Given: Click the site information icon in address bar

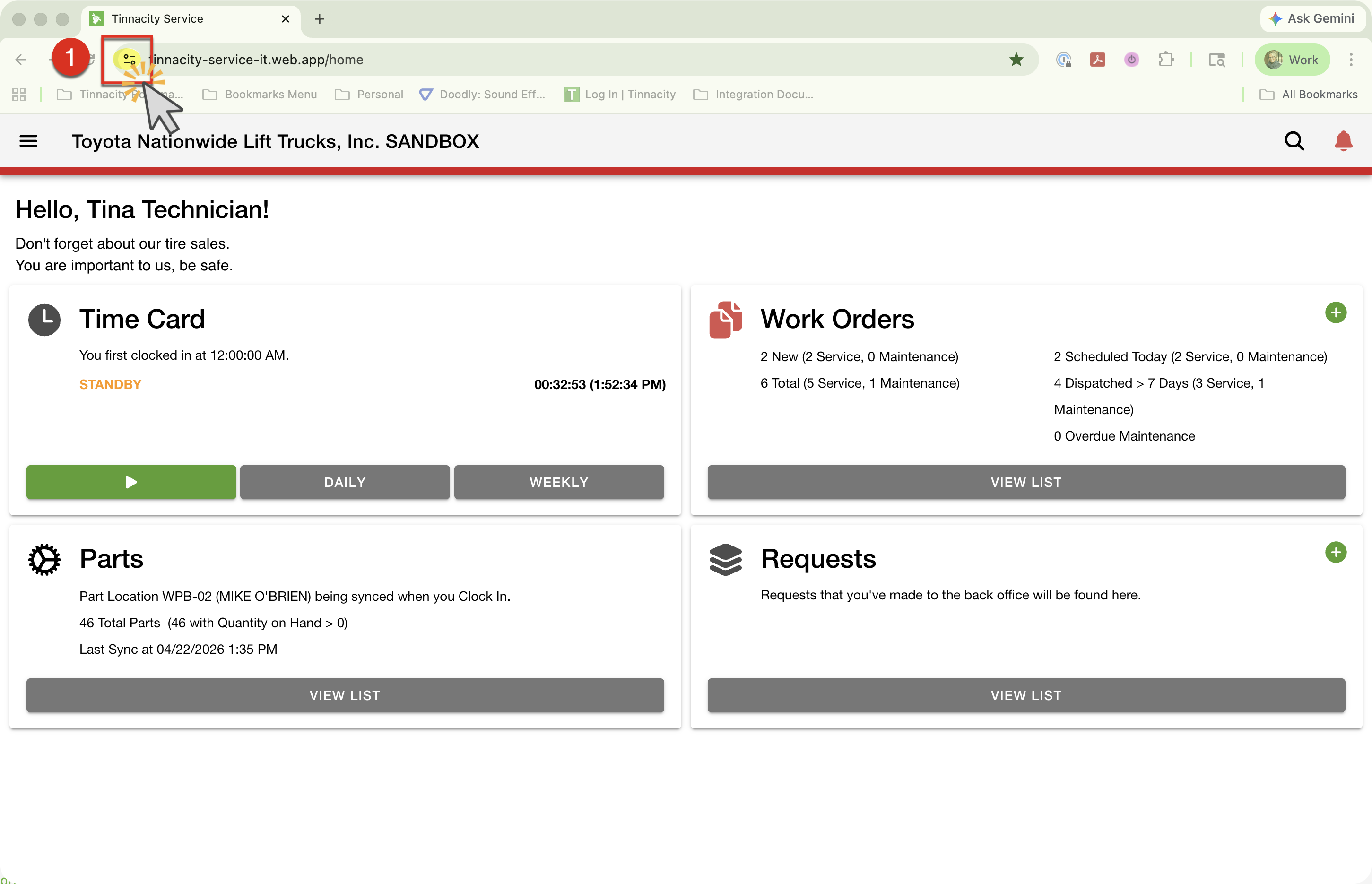Looking at the screenshot, I should [129, 60].
